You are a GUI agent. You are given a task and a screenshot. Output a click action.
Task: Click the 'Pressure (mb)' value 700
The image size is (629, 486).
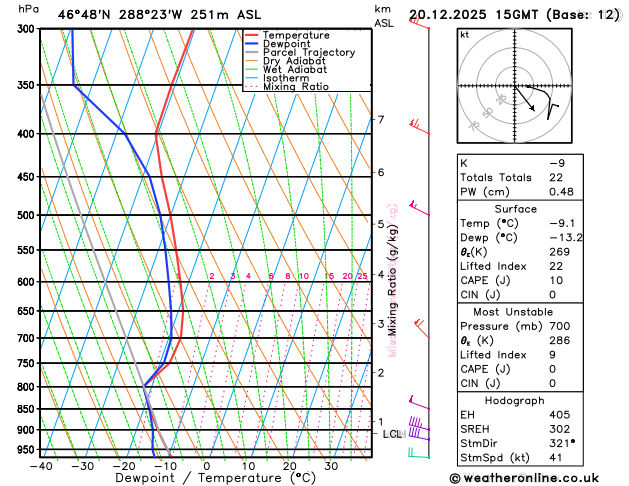[560, 326]
